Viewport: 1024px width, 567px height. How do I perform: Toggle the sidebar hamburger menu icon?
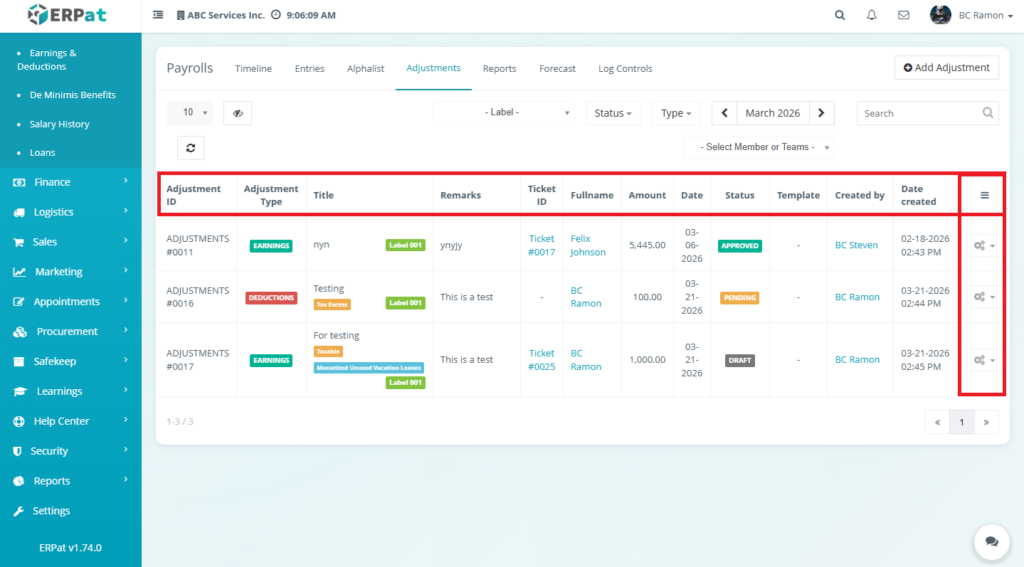pyautogui.click(x=158, y=15)
